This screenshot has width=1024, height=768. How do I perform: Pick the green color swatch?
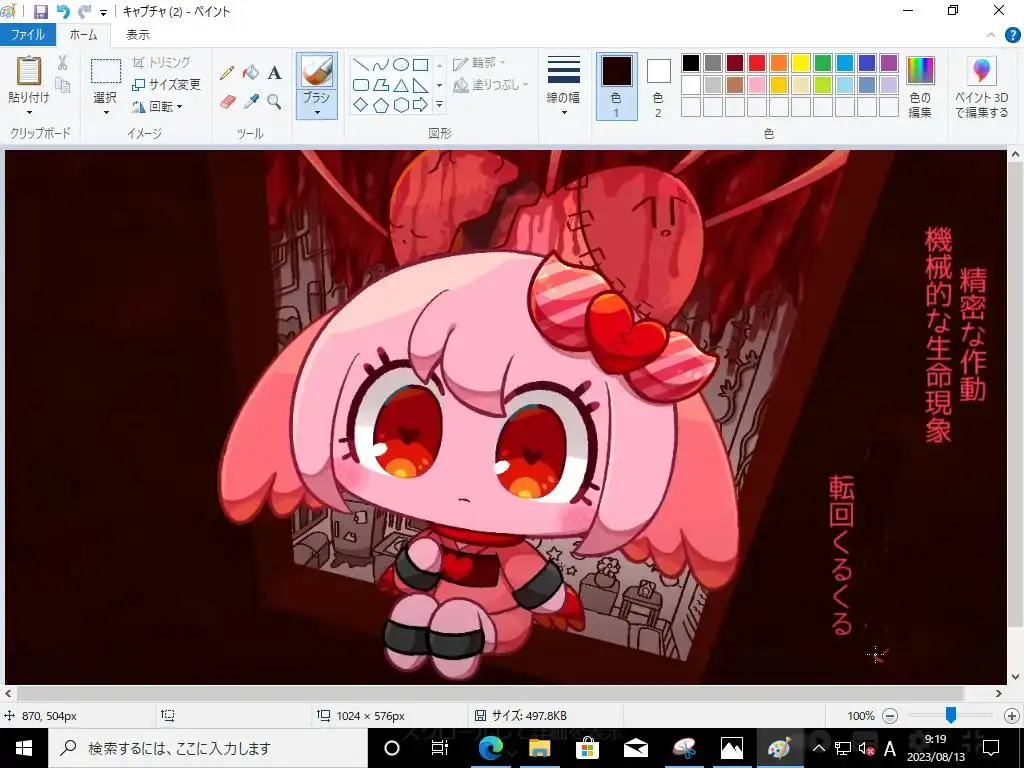823,63
